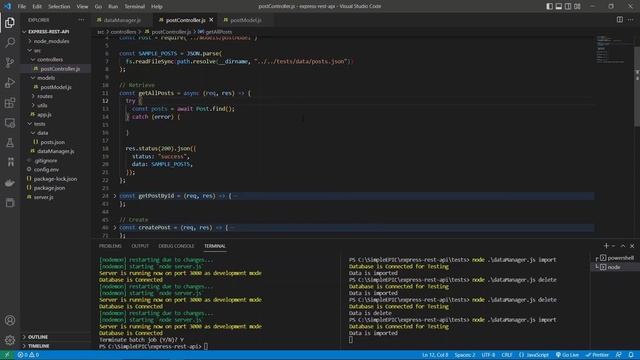Viewport: 640px width, 360px height.
Task: Open the Accounts icon
Action: pyautogui.click(x=10, y=320)
